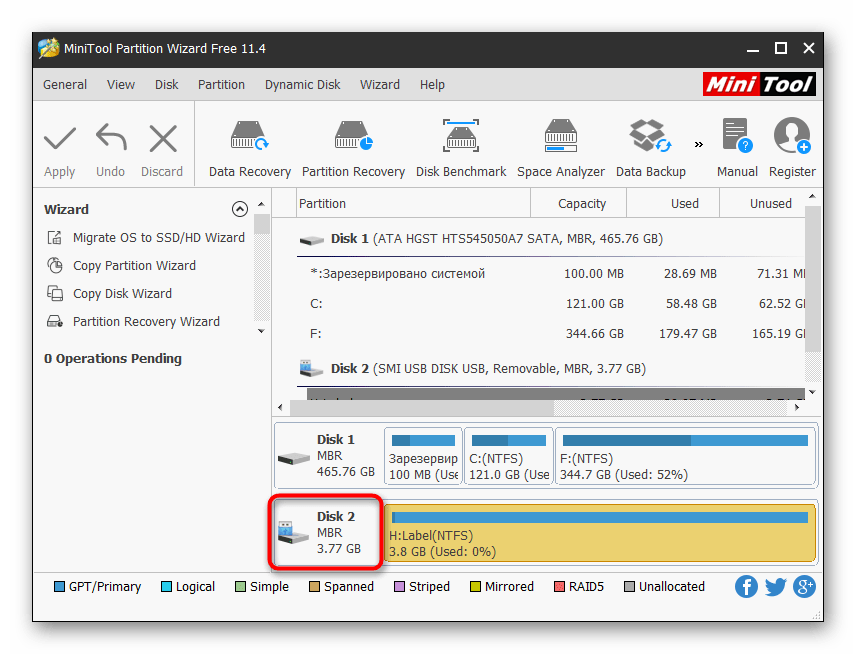Start Migrate OS to SSD/HD Wizard
856x654 pixels.
click(x=158, y=238)
